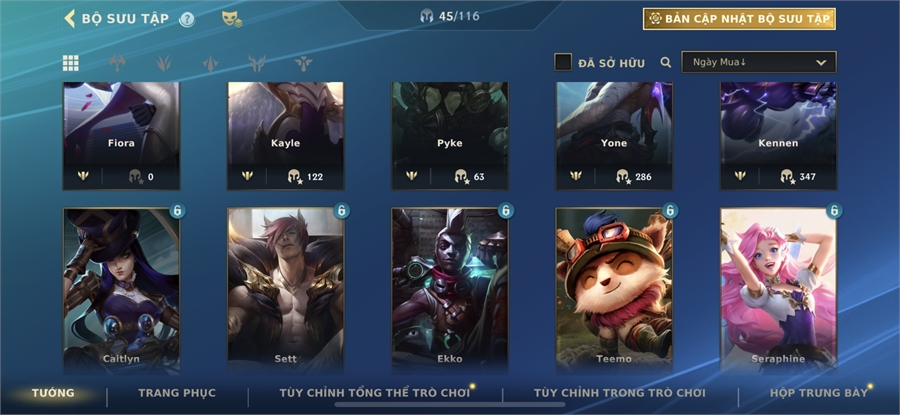Click the Bản Cập Nhật Bộ Sưu Tập button
This screenshot has width=900, height=415.
click(739, 19)
